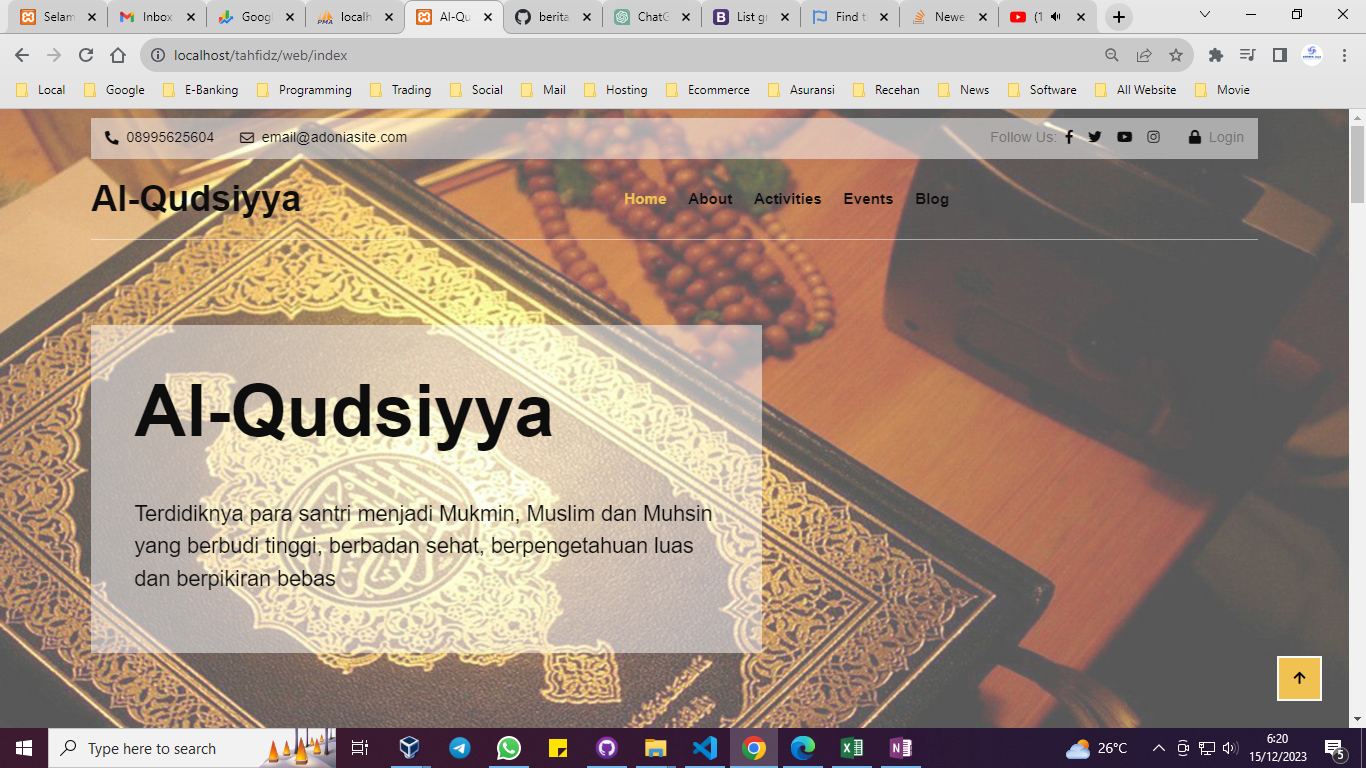Click the scroll-to-top arrow button

pyautogui.click(x=1299, y=678)
